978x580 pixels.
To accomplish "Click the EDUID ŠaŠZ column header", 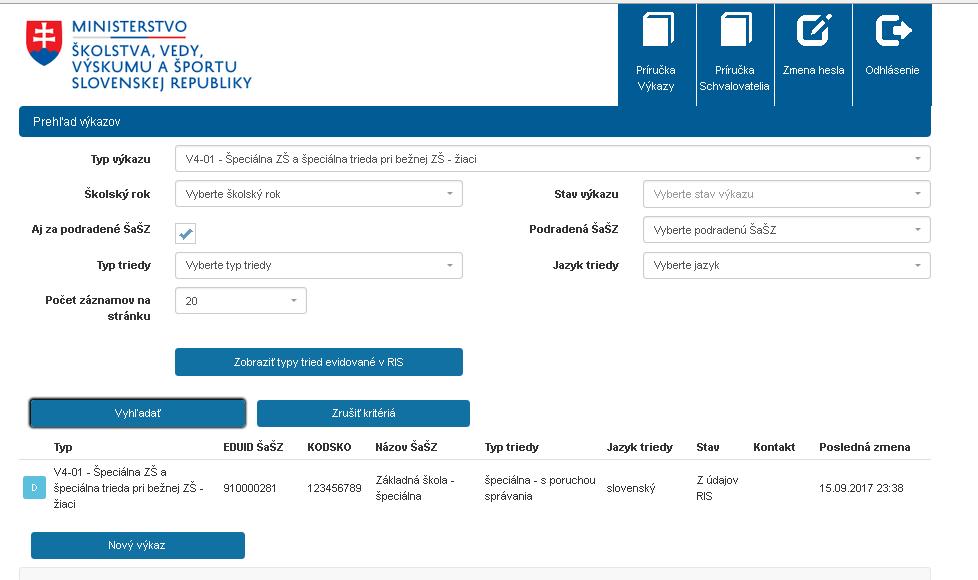I will [x=253, y=447].
